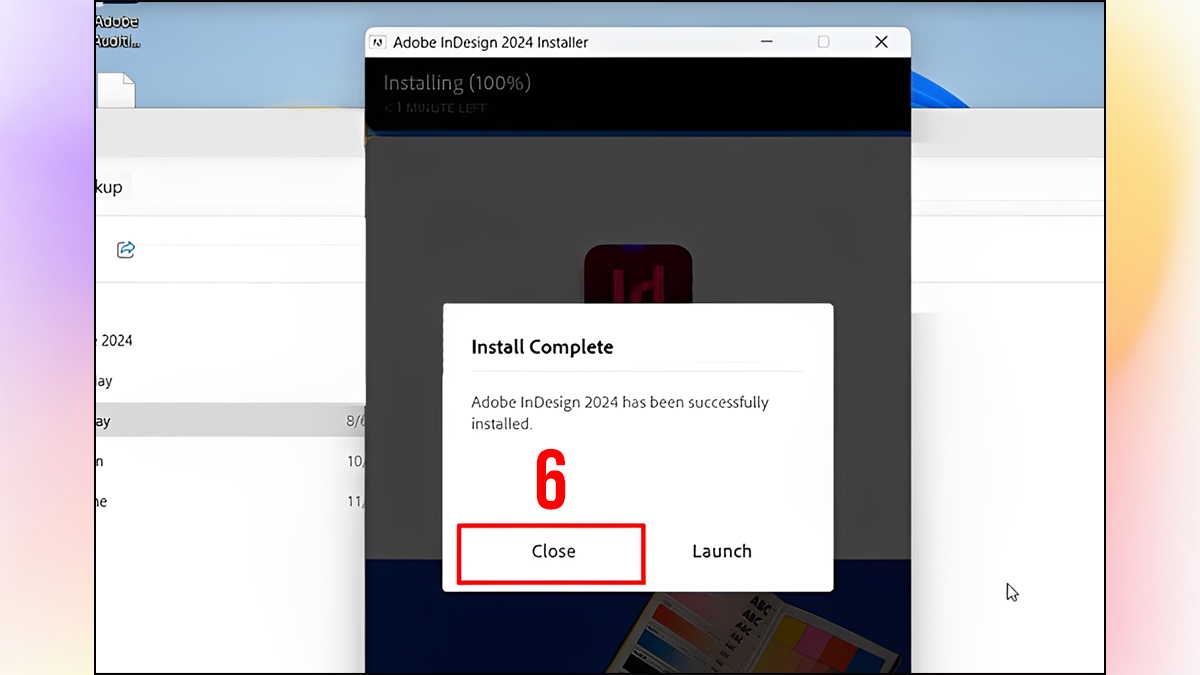Click the "Installing (100%)" status text
This screenshot has height=675, width=1200.
pyautogui.click(x=457, y=83)
